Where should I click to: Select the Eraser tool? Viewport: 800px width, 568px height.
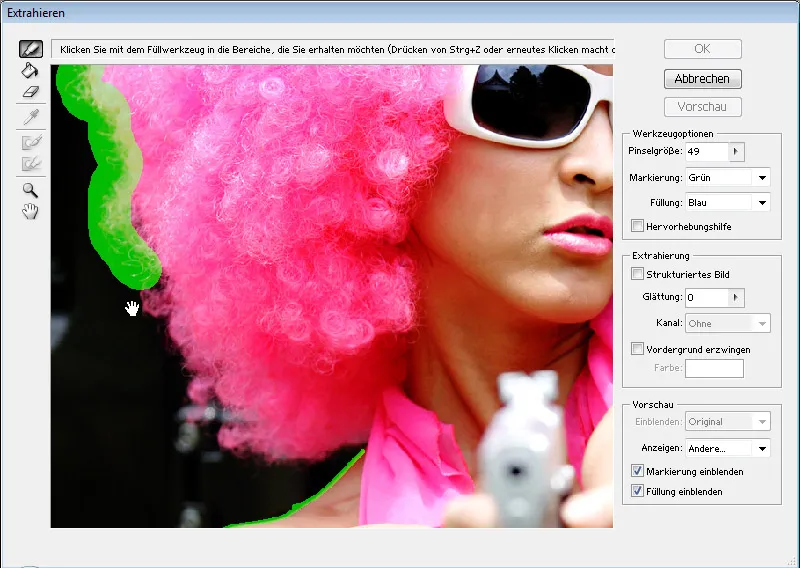tap(31, 92)
